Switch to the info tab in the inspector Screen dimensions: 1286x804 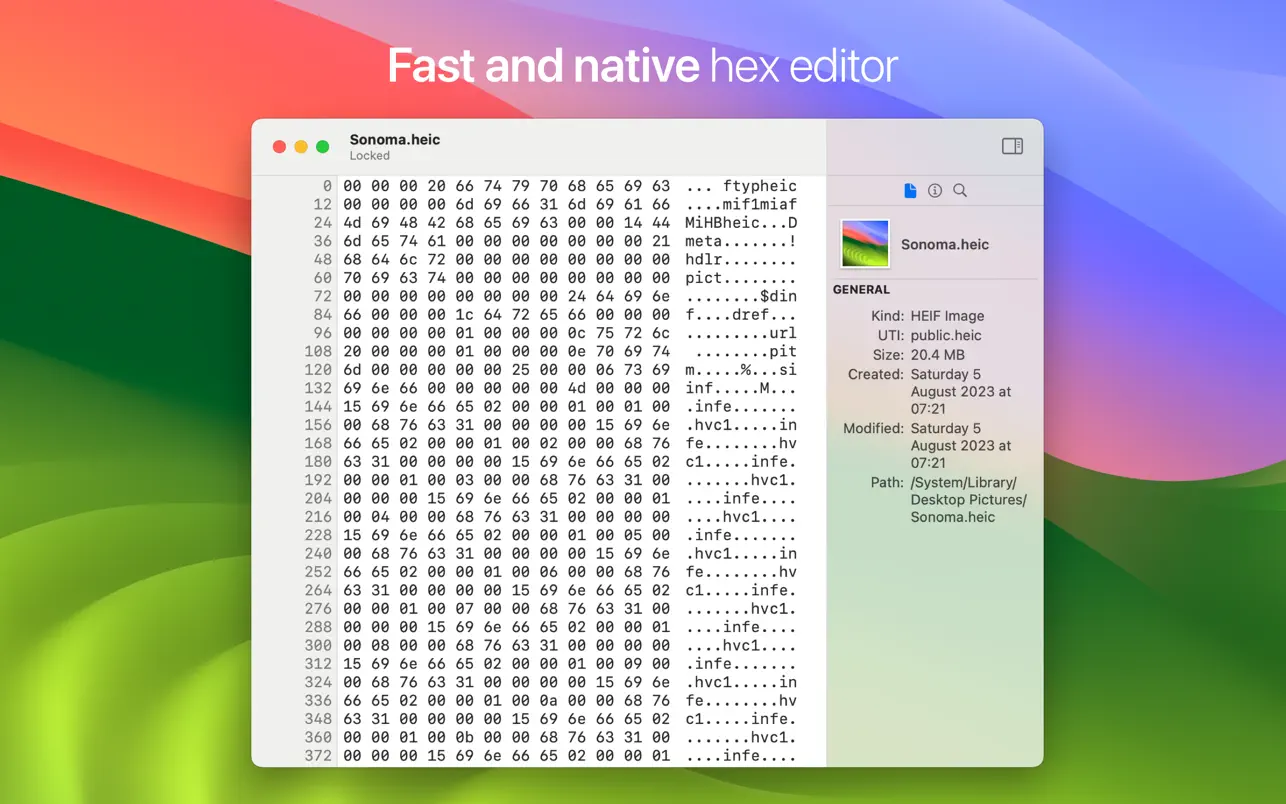934,190
